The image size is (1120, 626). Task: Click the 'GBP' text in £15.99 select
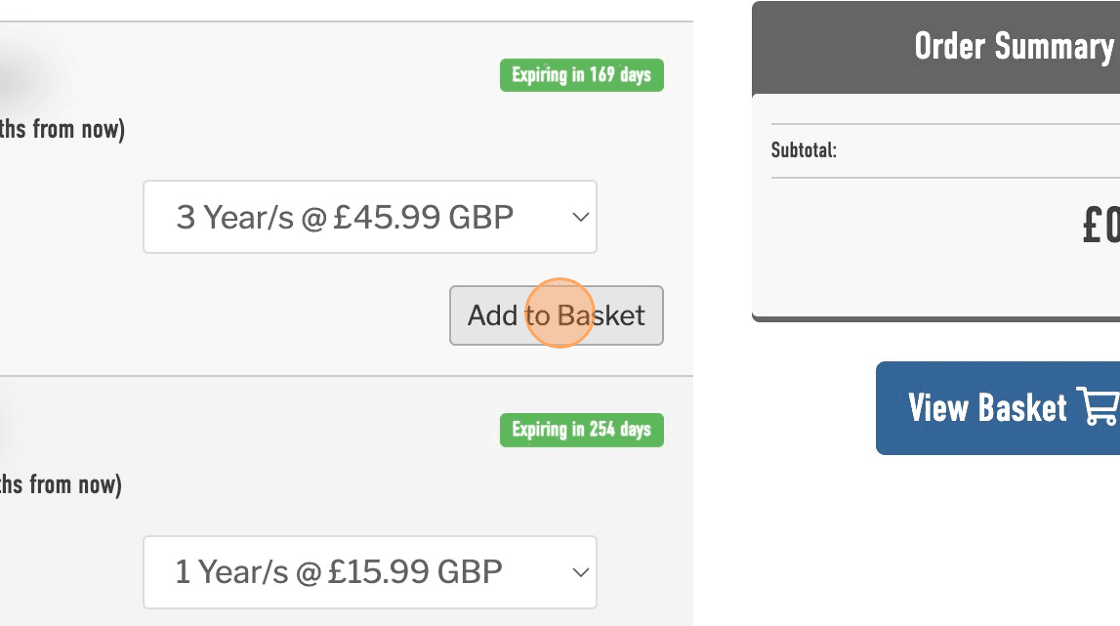tap(470, 572)
